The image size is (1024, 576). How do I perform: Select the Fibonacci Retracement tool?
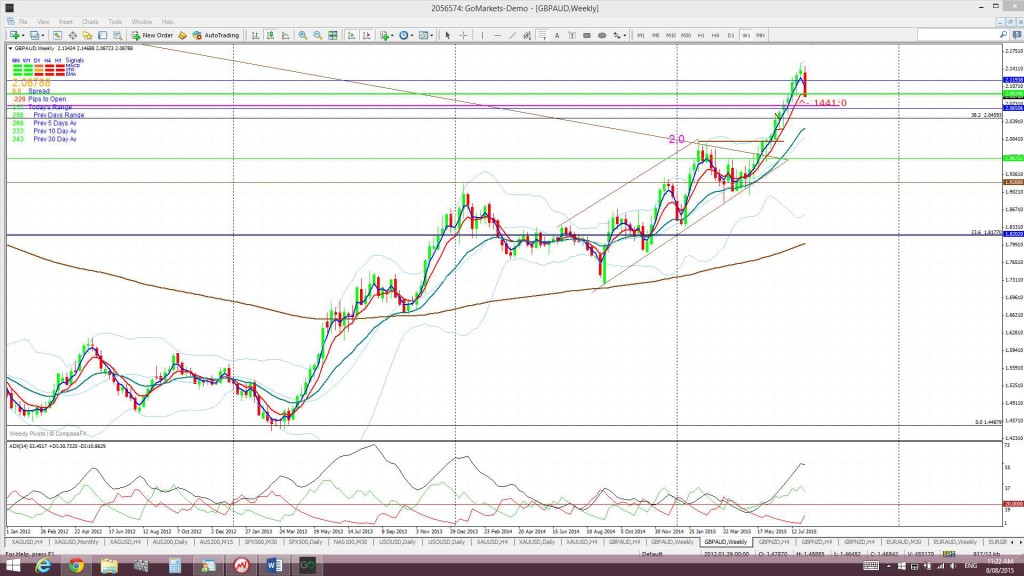(542, 35)
